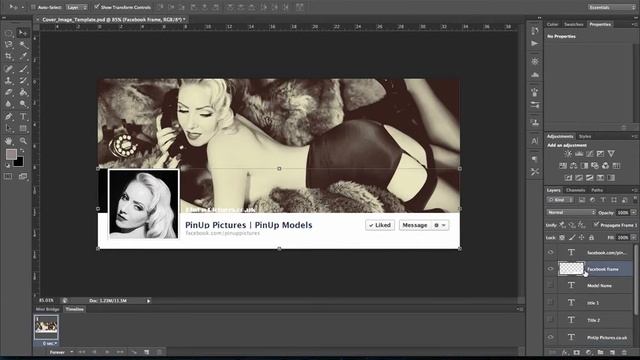This screenshot has height=360, width=640.
Task: Select the Elliptical Marquee tool
Action: 9,33
